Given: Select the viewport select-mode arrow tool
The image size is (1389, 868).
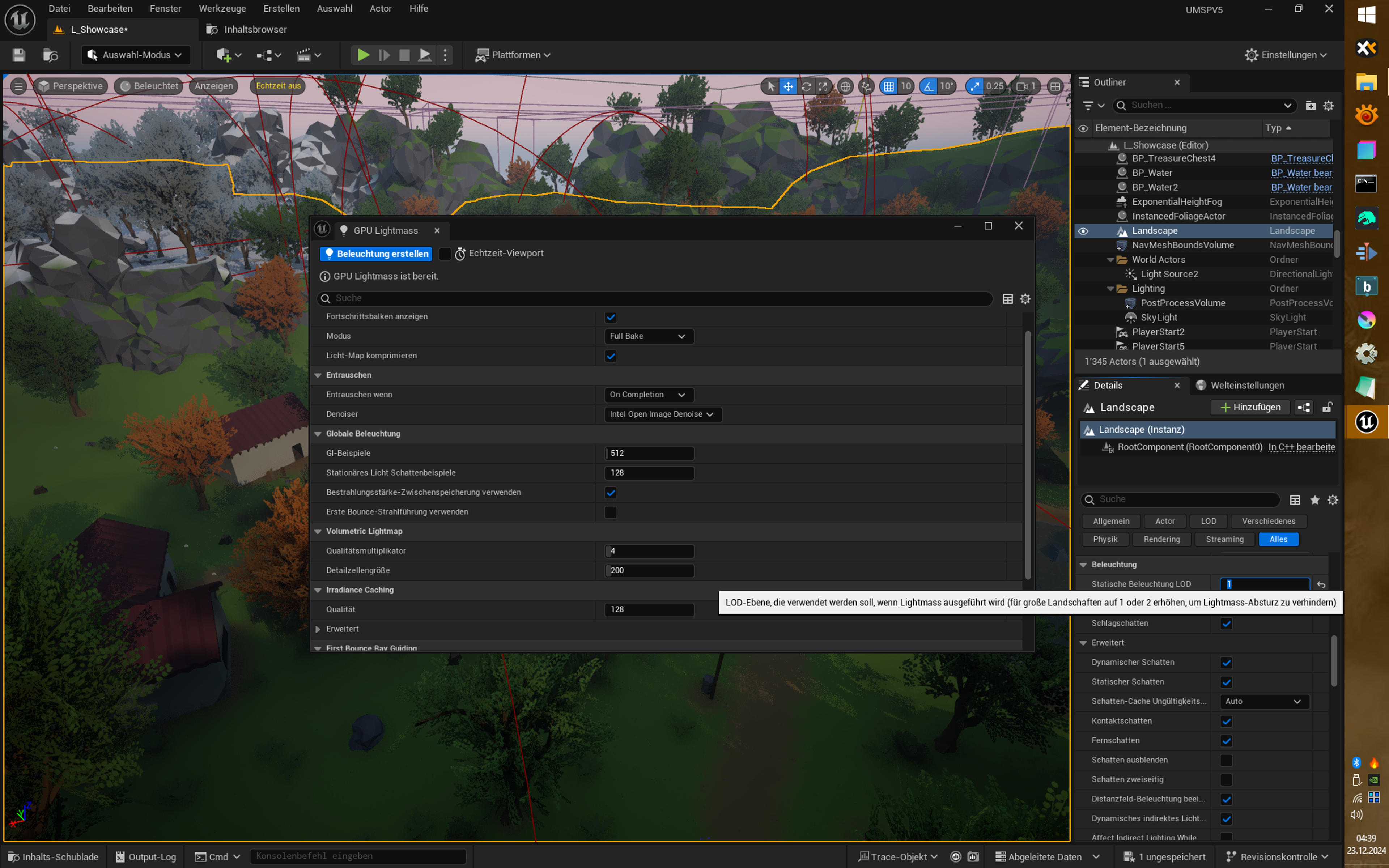Looking at the screenshot, I should [771, 86].
